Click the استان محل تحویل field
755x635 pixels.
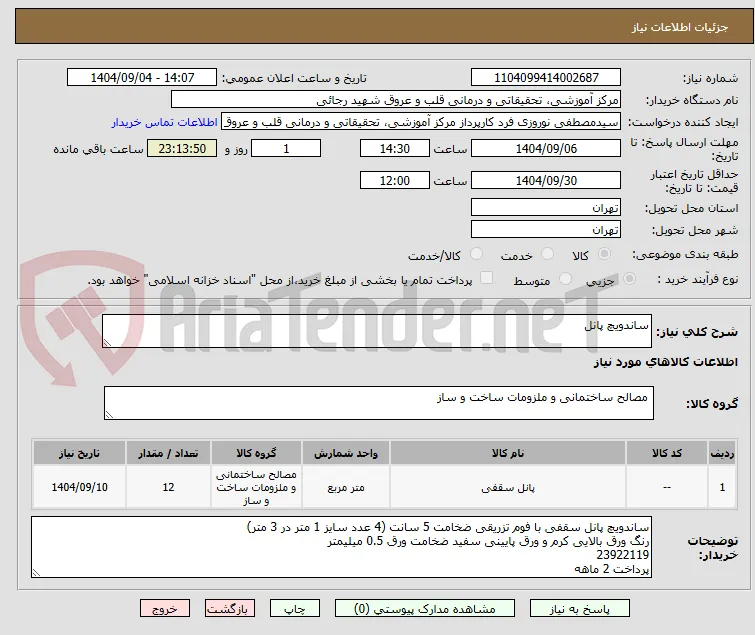(x=546, y=207)
